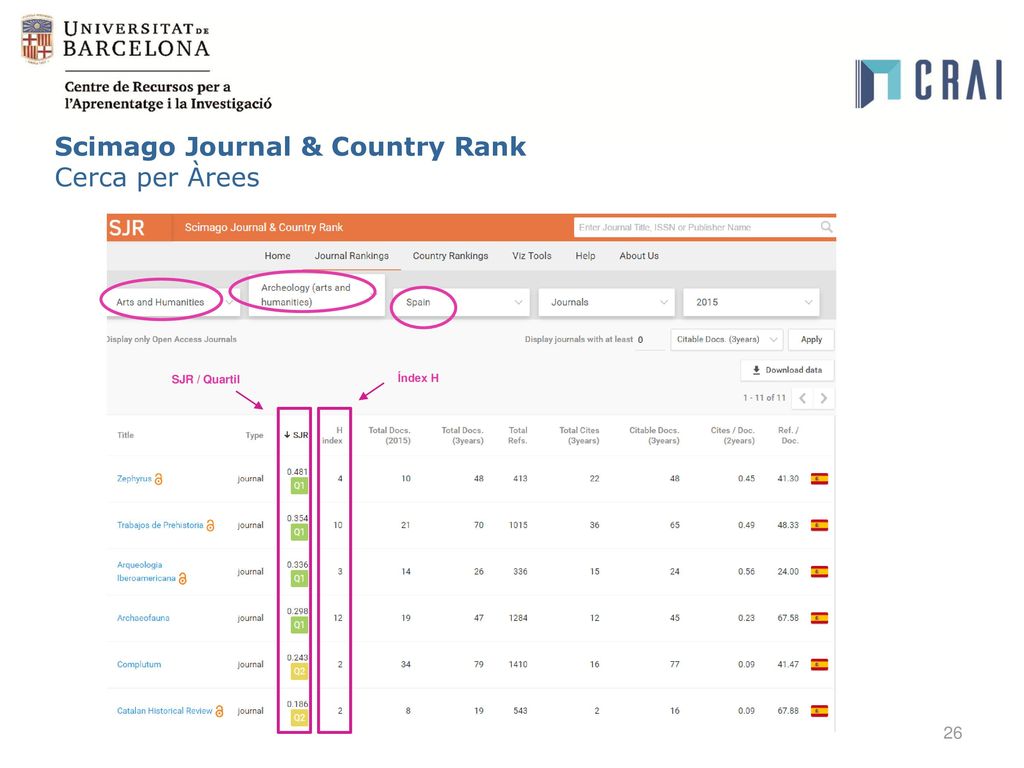This screenshot has height=768, width=1024.
Task: Open the Journal Rankings tab
Action: click(351, 256)
